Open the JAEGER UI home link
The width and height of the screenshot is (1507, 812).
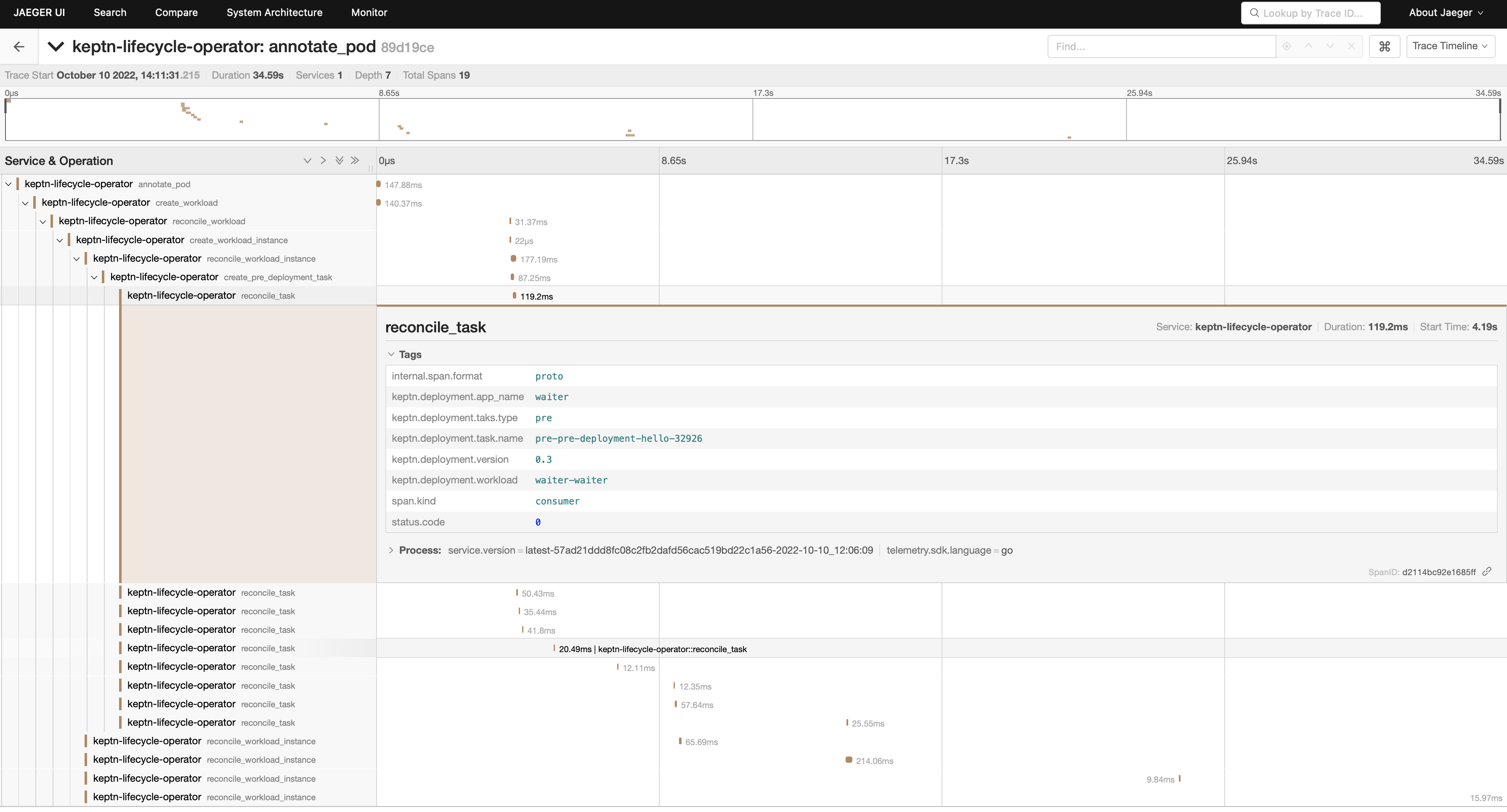(39, 13)
